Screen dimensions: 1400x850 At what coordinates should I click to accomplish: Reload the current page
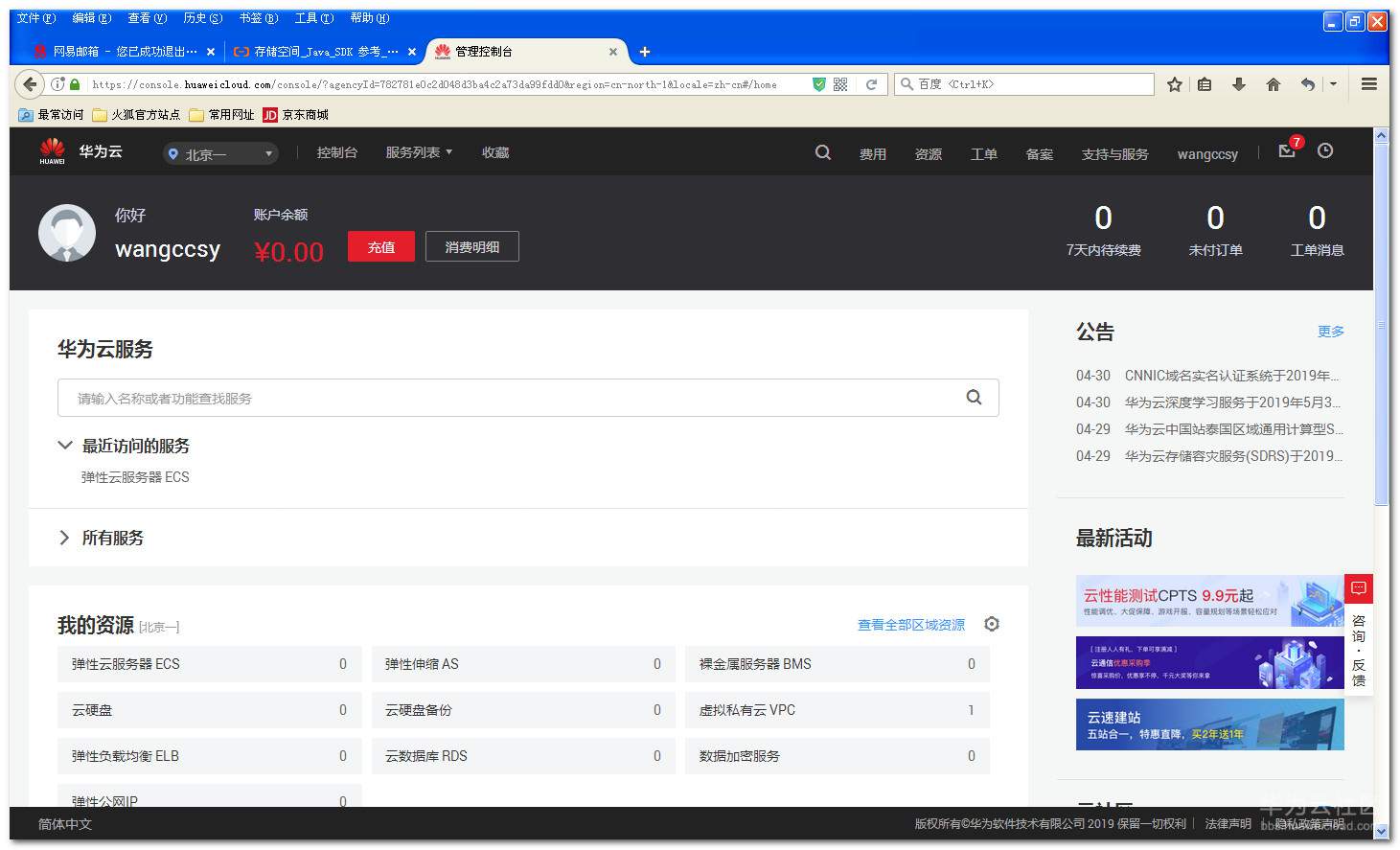871,84
